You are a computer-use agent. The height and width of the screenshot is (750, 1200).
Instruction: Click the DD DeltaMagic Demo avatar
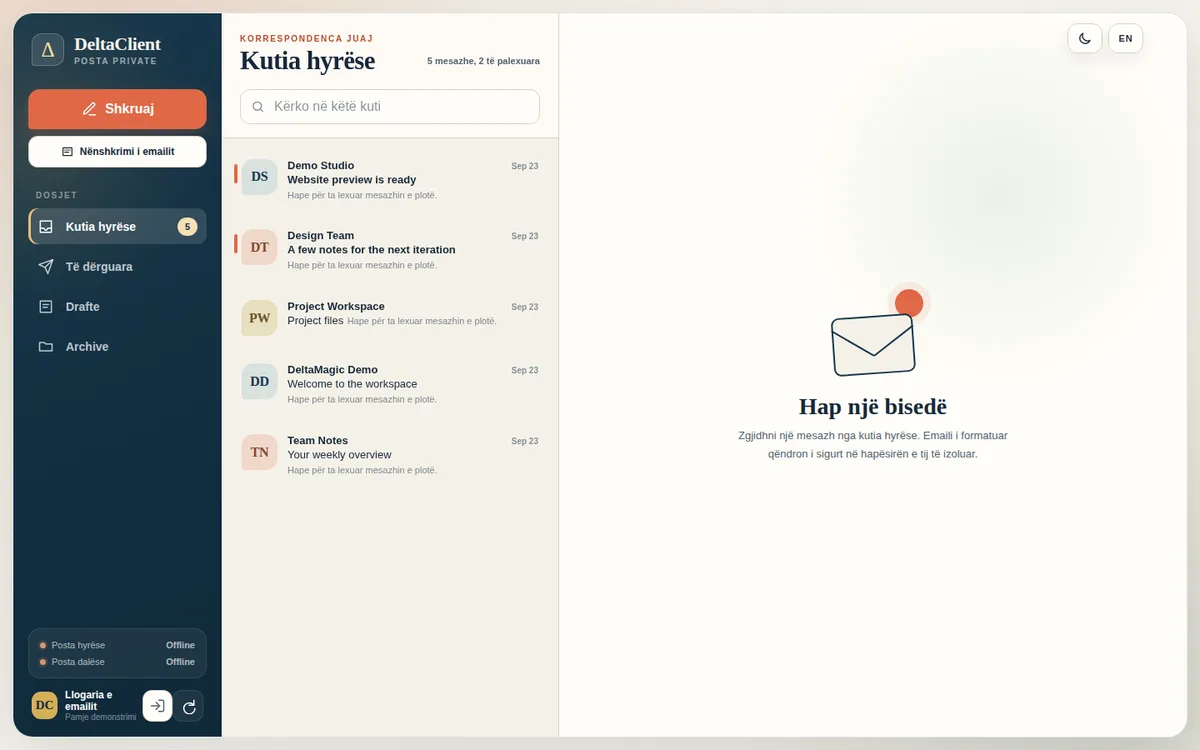(x=259, y=382)
